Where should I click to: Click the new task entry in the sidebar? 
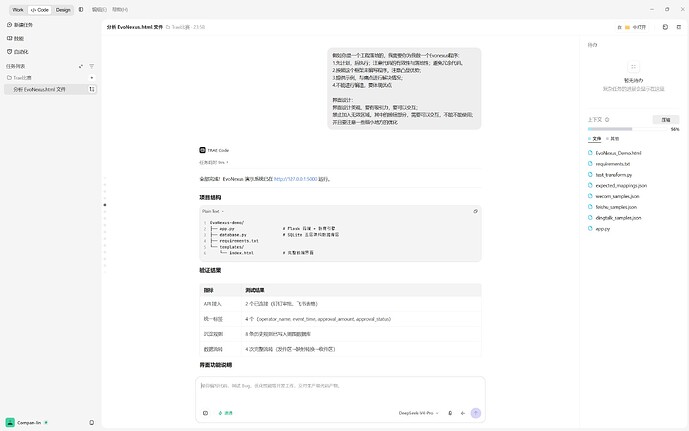pos(20,25)
